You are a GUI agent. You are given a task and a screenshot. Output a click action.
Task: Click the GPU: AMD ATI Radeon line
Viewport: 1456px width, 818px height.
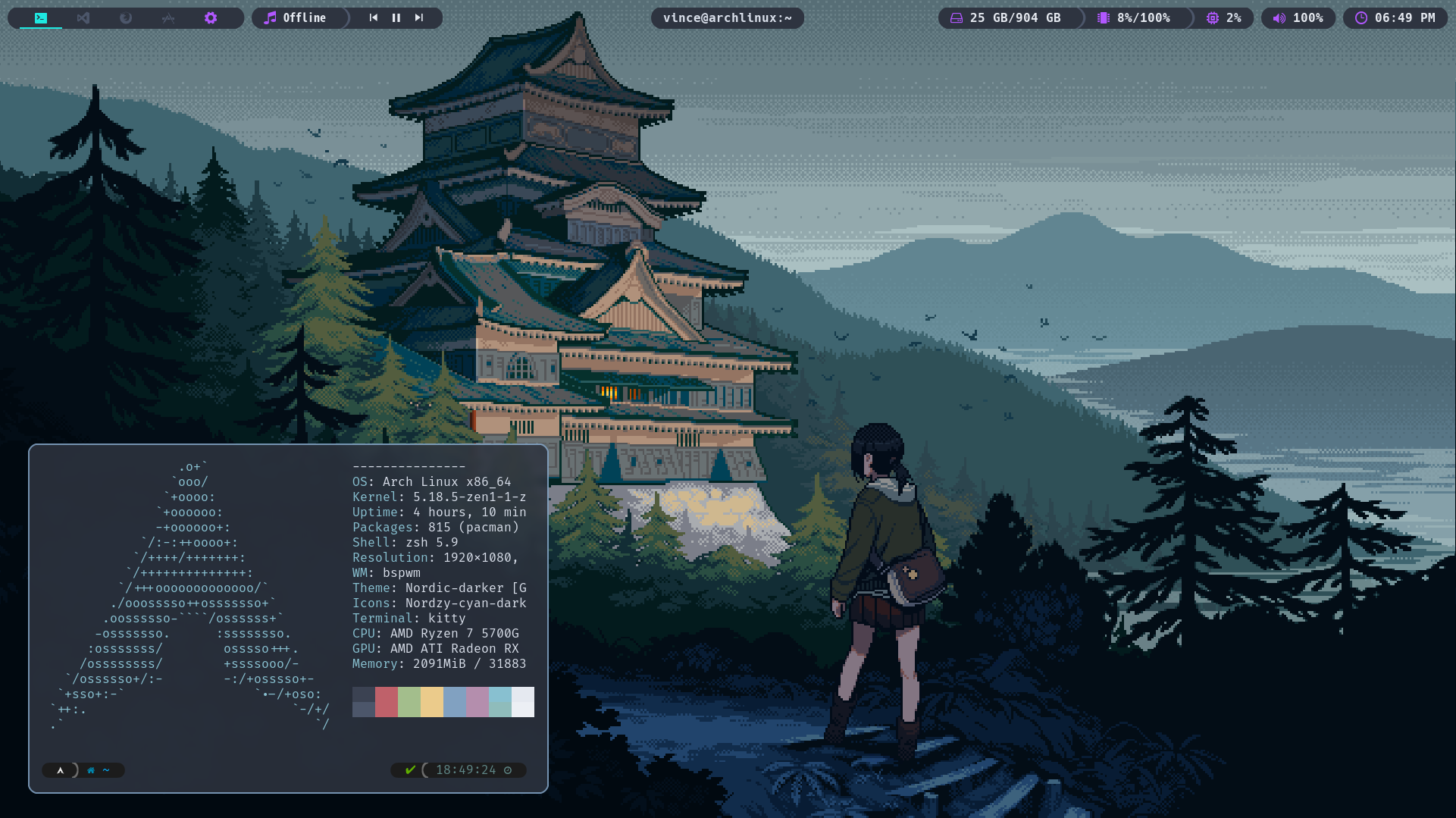click(x=436, y=649)
